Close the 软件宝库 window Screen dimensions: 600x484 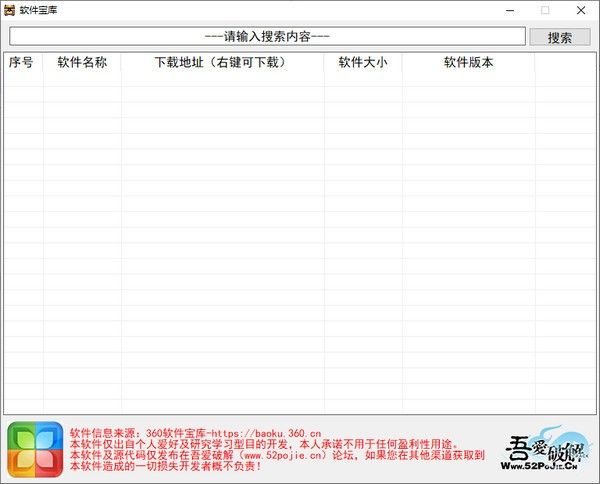pyautogui.click(x=581, y=10)
